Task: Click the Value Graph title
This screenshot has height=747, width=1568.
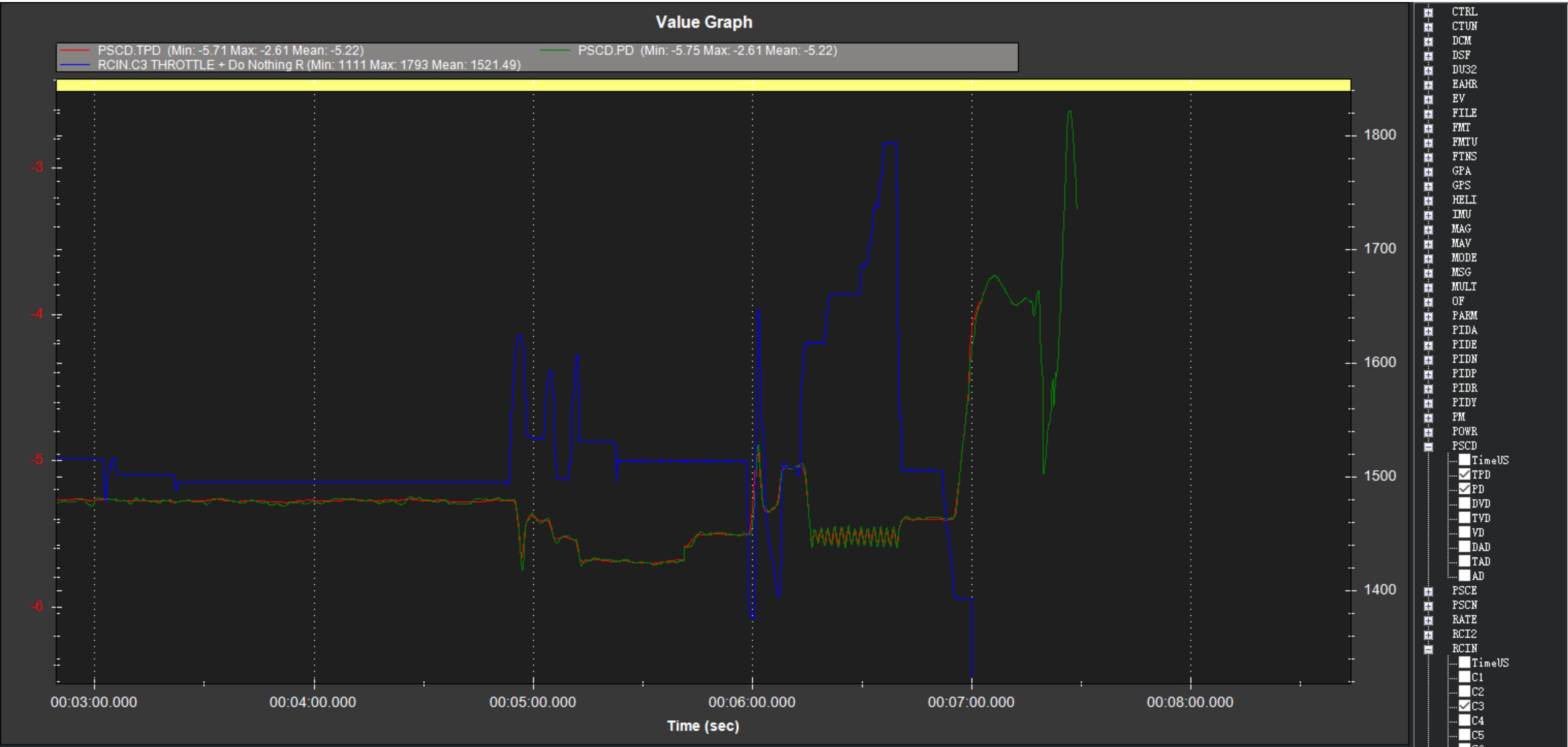Action: pos(704,22)
